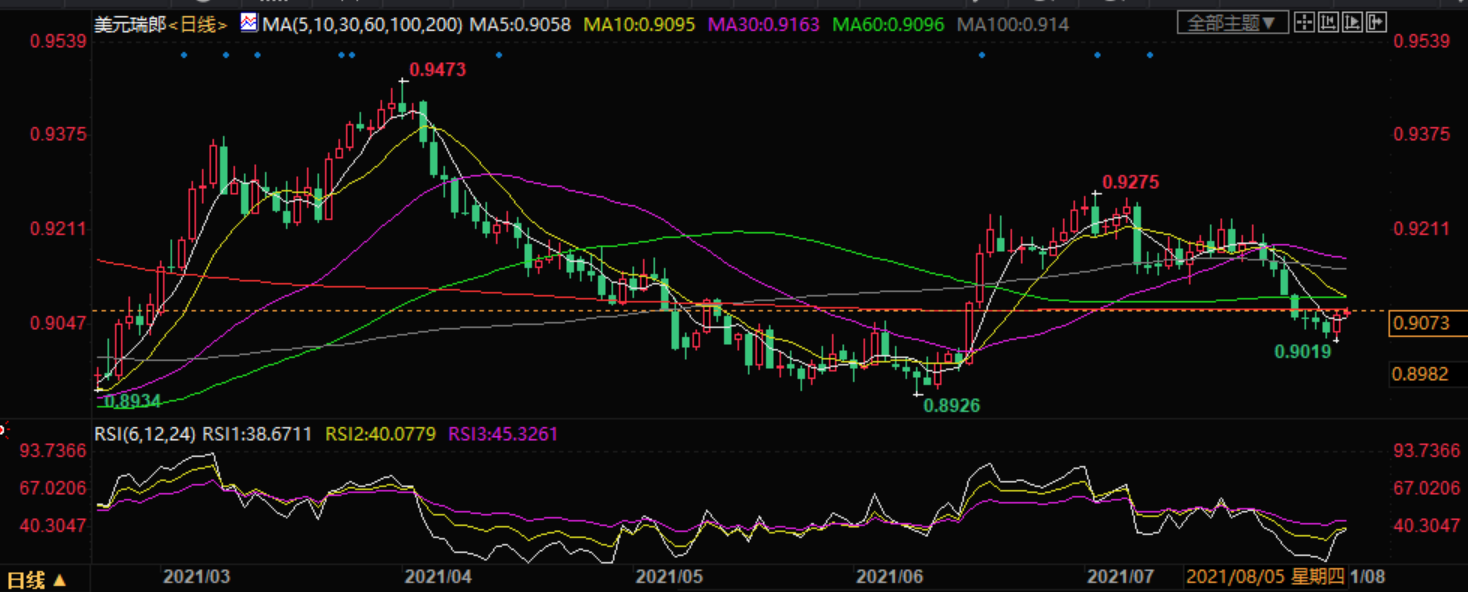Click the right-axis 0.9375 price label
The height and width of the screenshot is (592, 1468).
(1421, 135)
